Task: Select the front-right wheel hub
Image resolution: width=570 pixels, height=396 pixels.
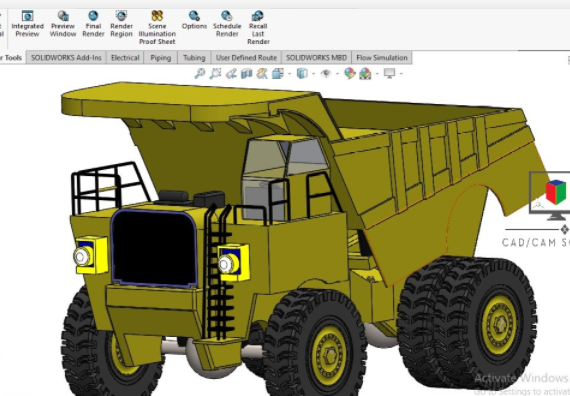Action: [x=330, y=355]
